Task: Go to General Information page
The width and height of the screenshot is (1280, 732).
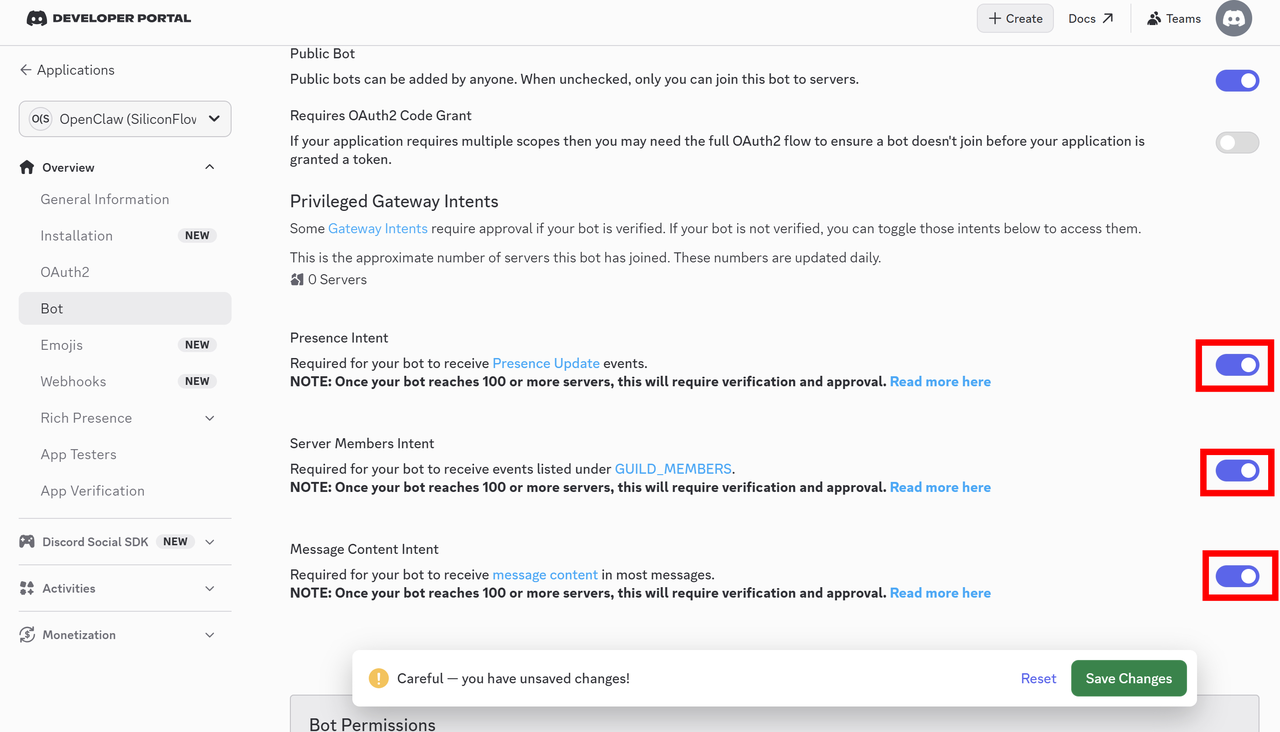Action: [105, 199]
